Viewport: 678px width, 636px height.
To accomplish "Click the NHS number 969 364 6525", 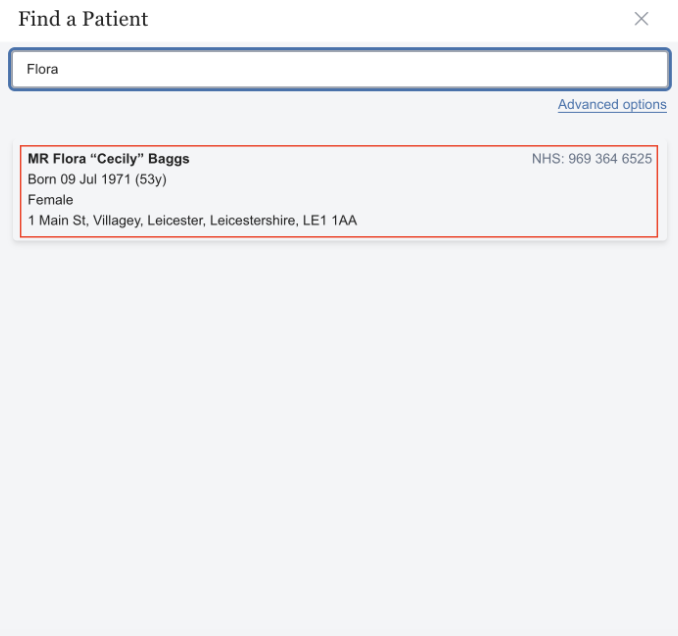I will (x=610, y=159).
